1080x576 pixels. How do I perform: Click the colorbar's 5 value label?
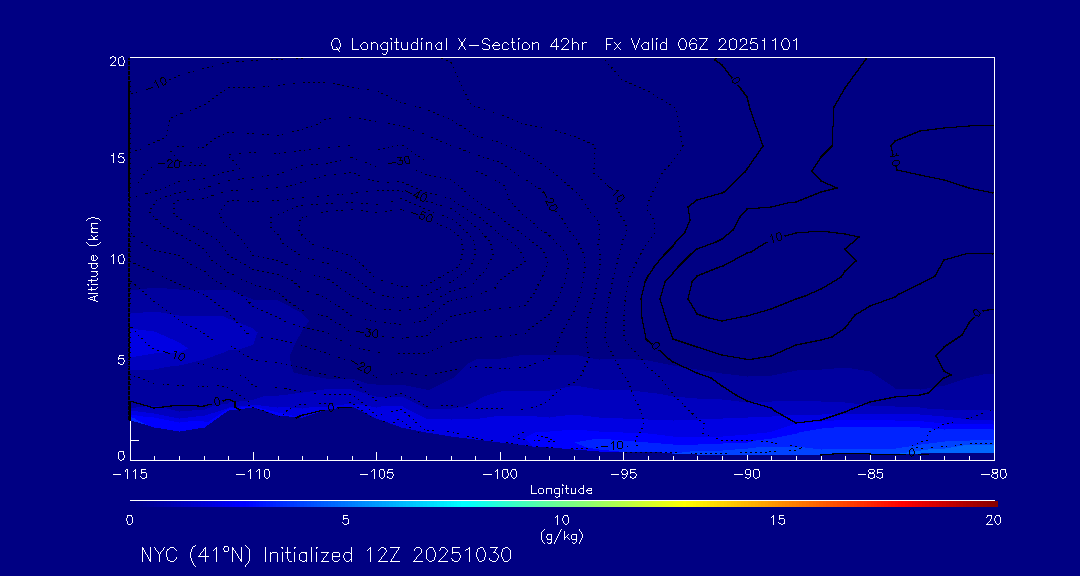coord(346,522)
